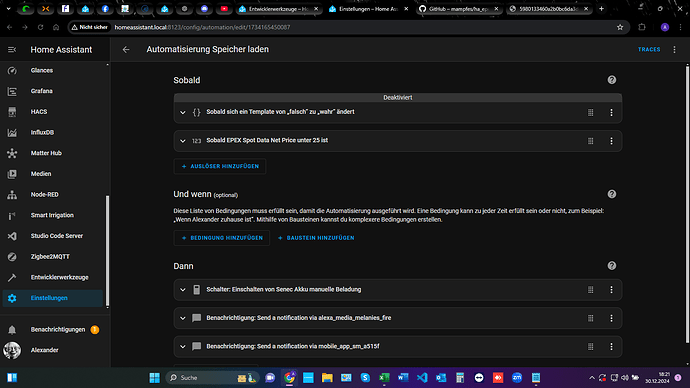Click Auslöser hinzufügen button
The image size is (690, 388).
(220, 166)
